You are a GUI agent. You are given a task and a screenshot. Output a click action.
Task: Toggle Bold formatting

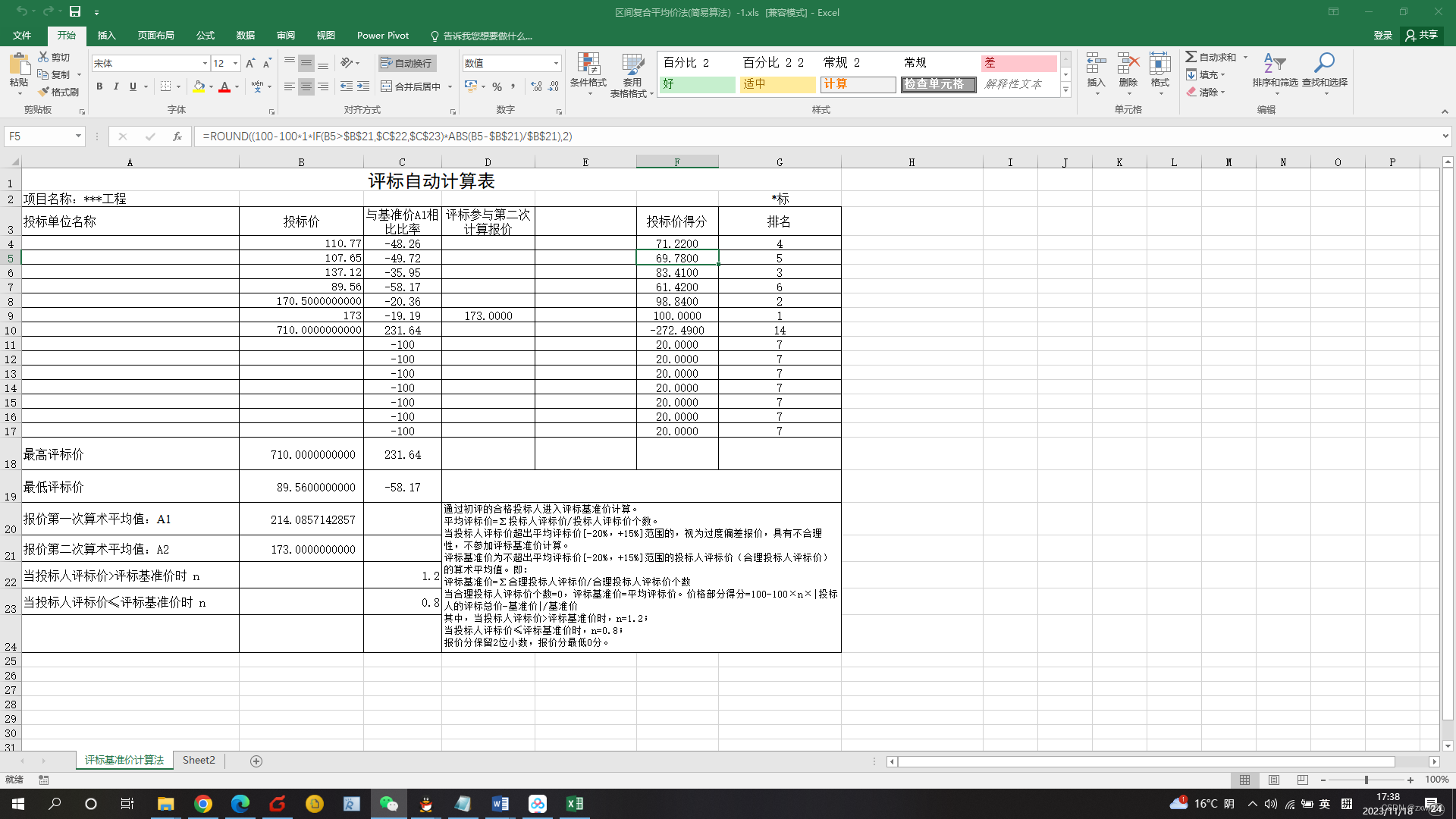click(99, 86)
